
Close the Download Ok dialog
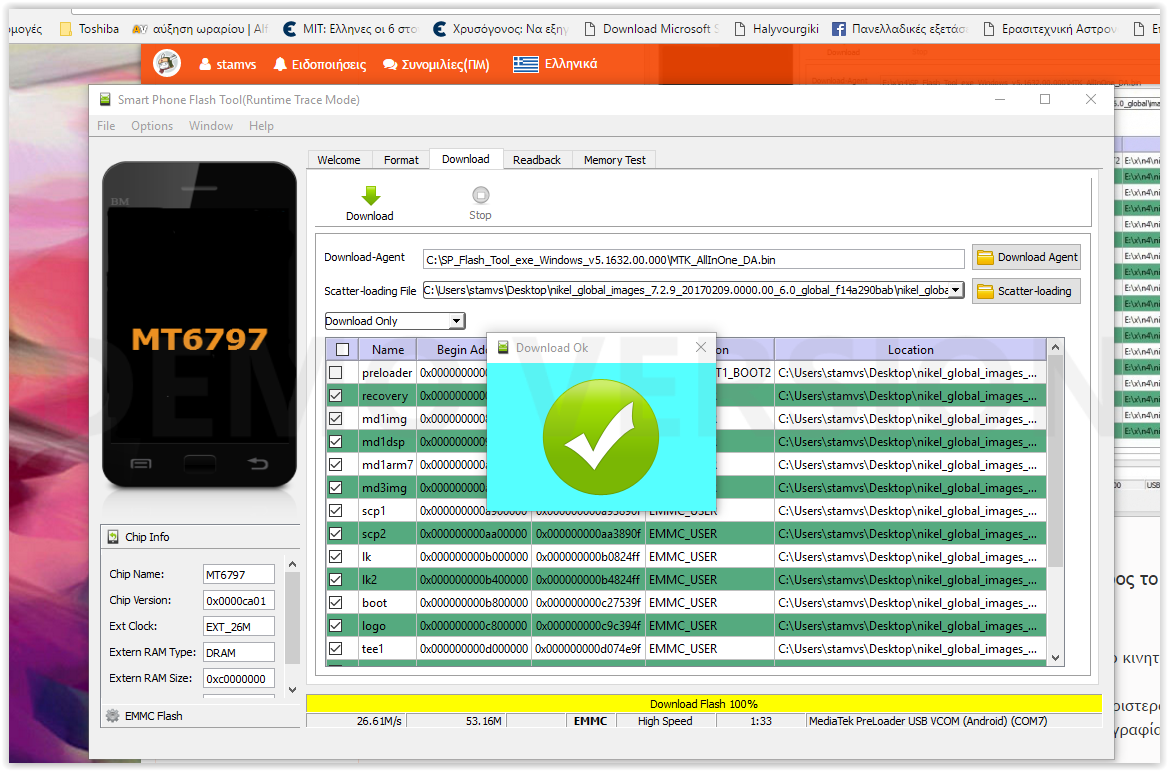click(x=700, y=348)
